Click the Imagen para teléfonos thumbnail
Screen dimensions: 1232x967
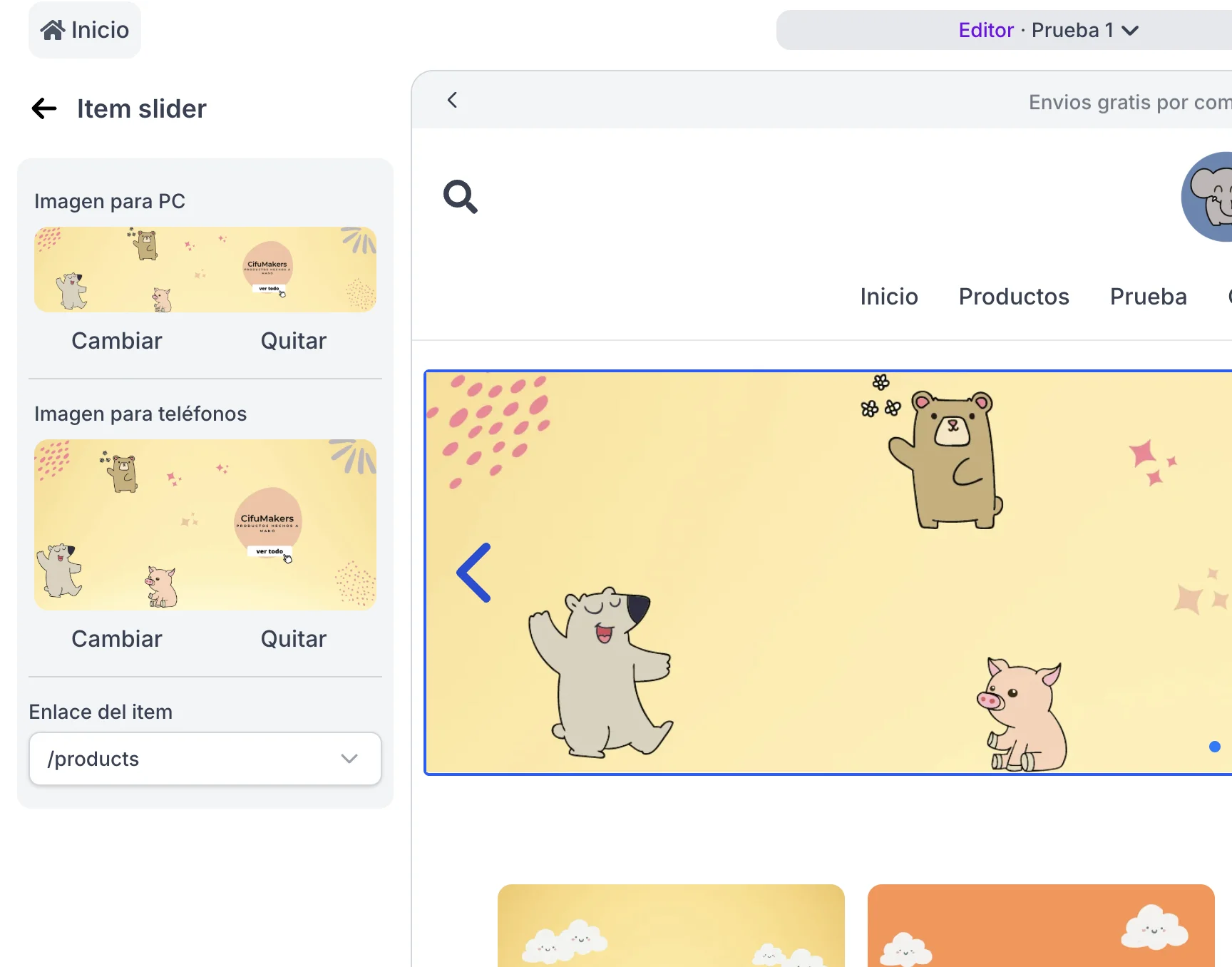205,525
